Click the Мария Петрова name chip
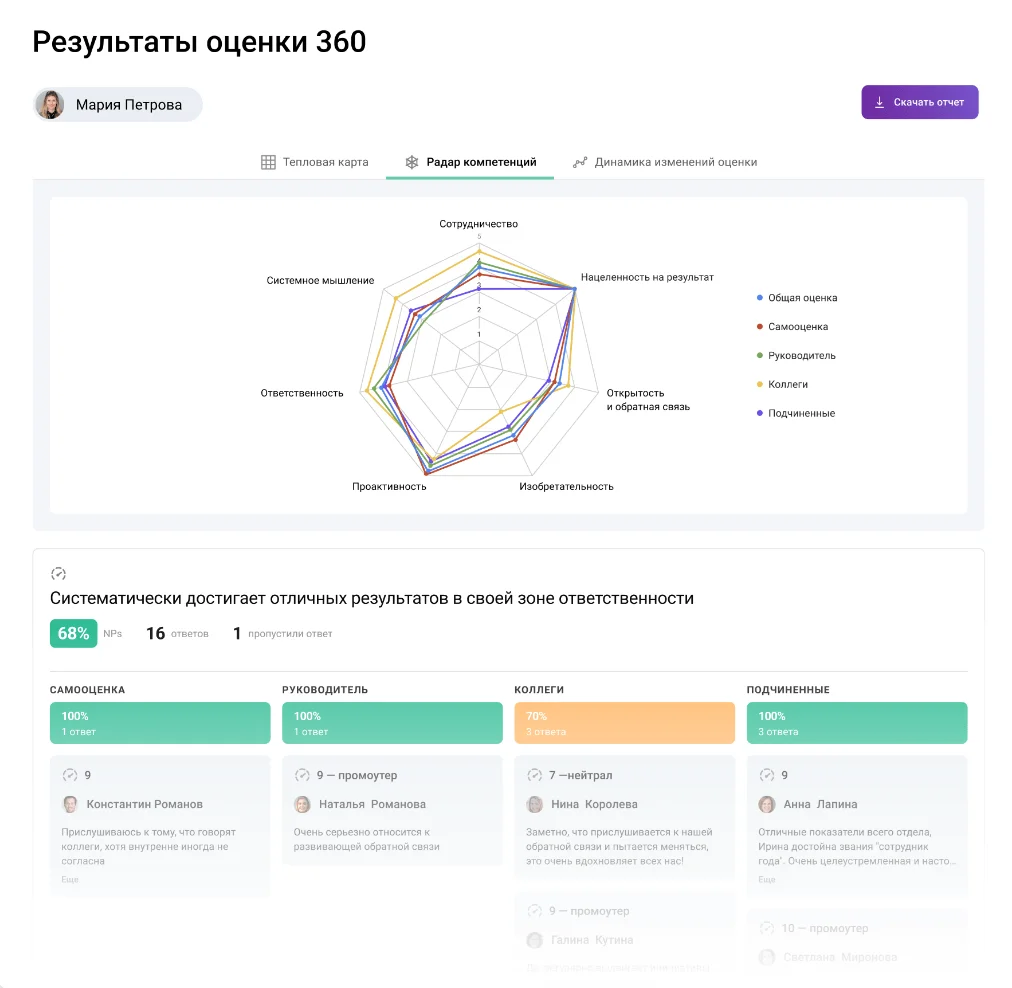 128,104
